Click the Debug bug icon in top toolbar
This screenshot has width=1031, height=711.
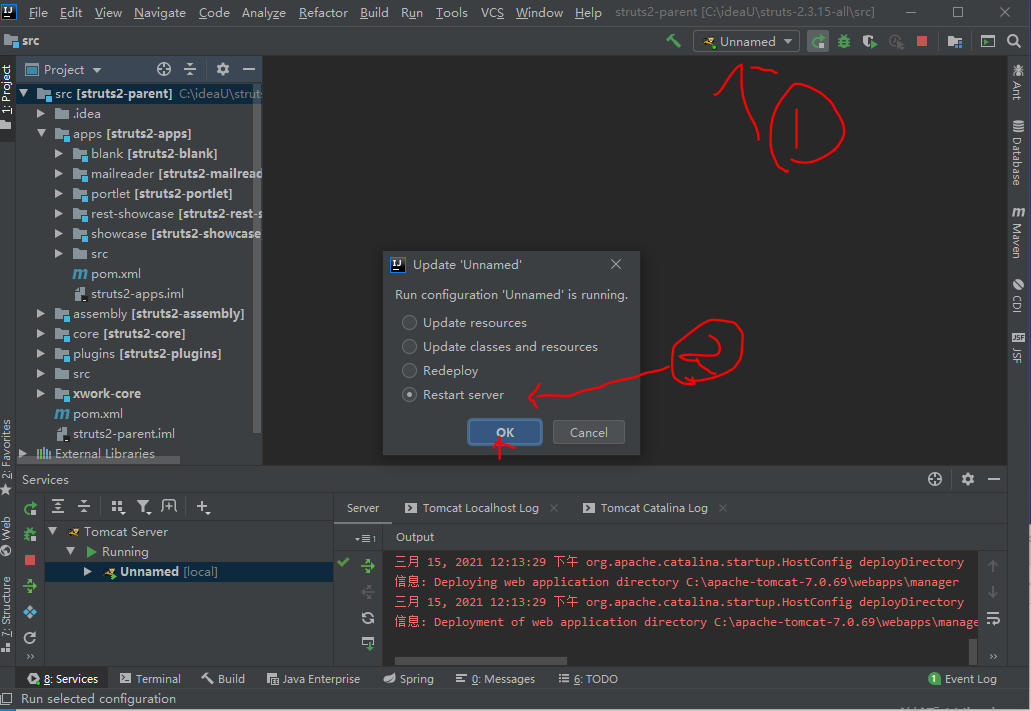pos(844,41)
